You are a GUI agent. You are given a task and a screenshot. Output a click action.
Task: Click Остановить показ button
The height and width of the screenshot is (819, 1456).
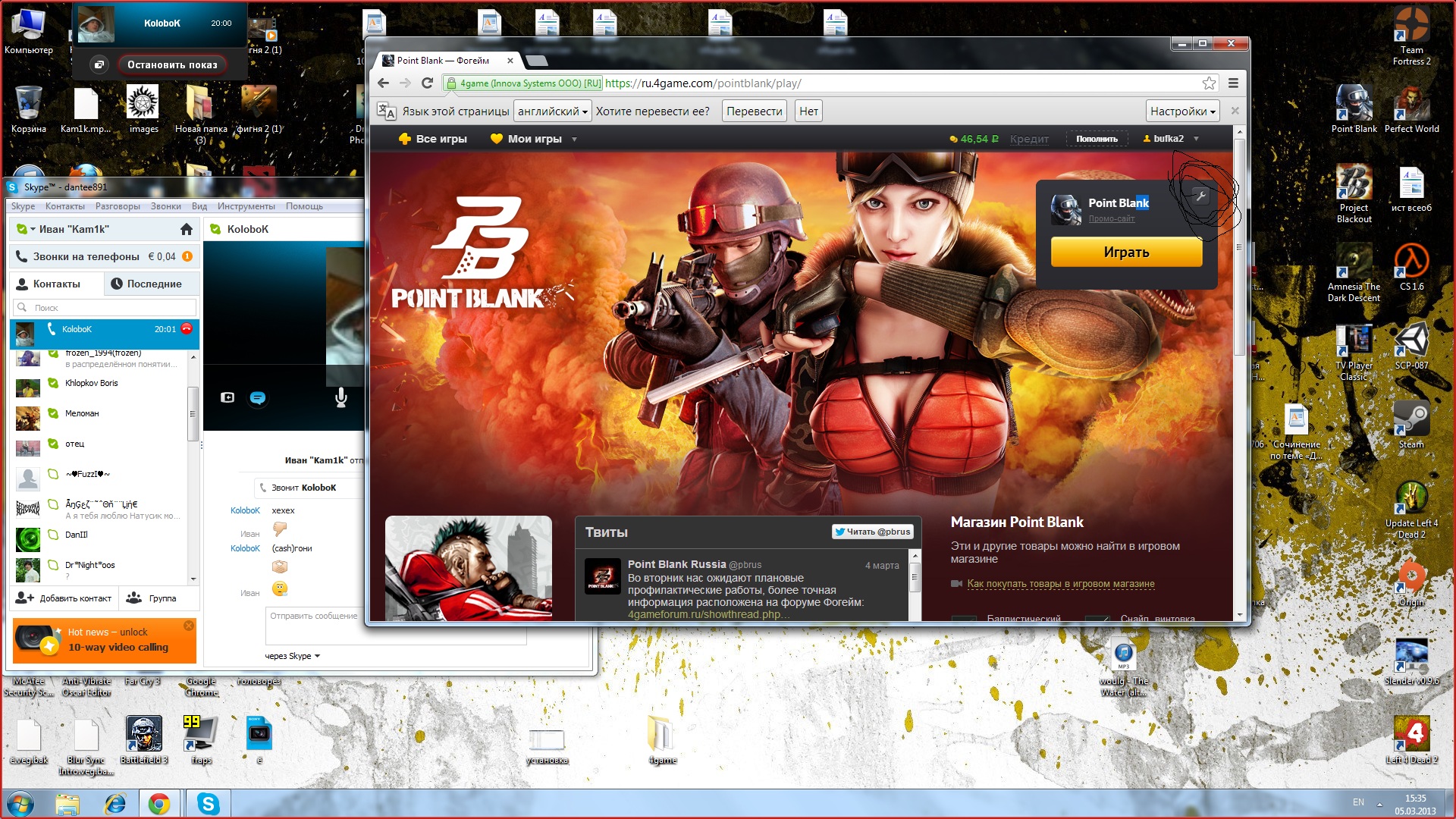[172, 65]
